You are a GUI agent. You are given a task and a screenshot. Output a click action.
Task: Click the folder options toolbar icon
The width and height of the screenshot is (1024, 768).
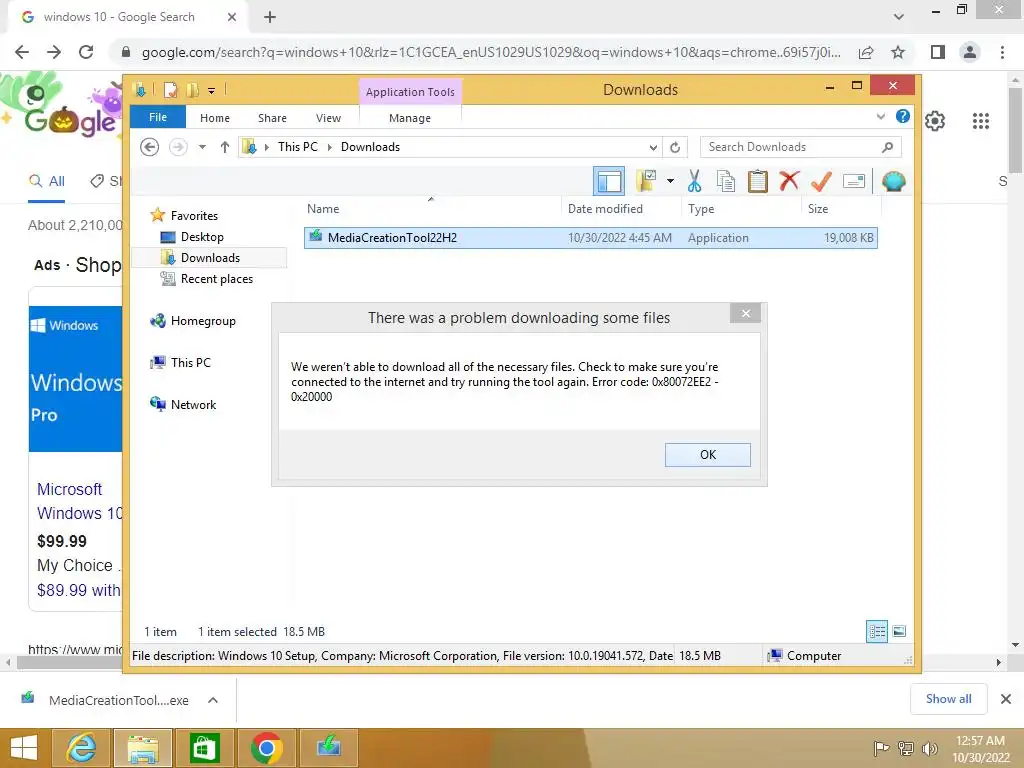click(x=646, y=181)
